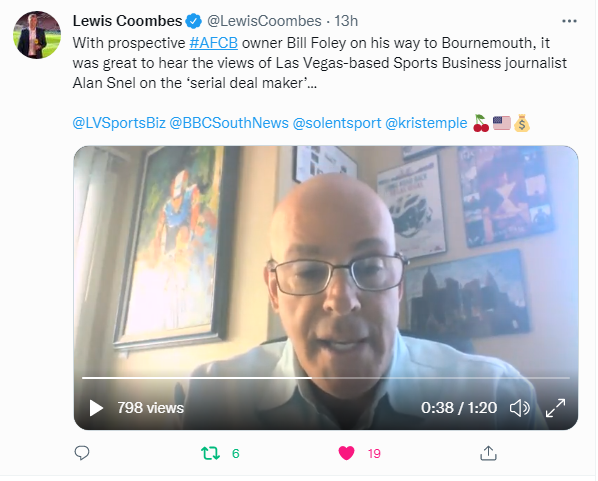
Task: Open the #AFCB hashtag link
Action: point(214,43)
